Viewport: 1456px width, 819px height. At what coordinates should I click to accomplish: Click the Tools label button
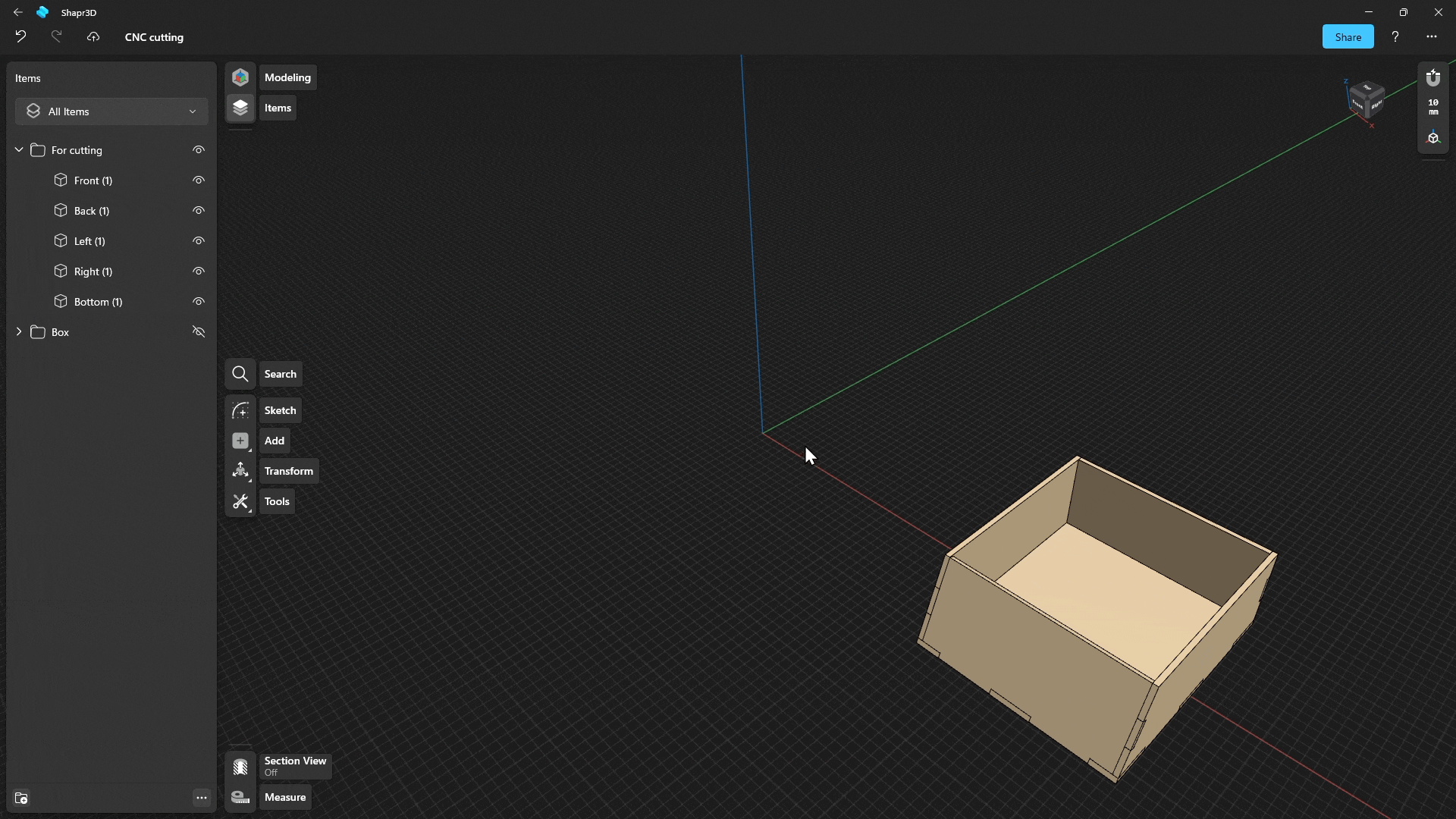click(277, 501)
